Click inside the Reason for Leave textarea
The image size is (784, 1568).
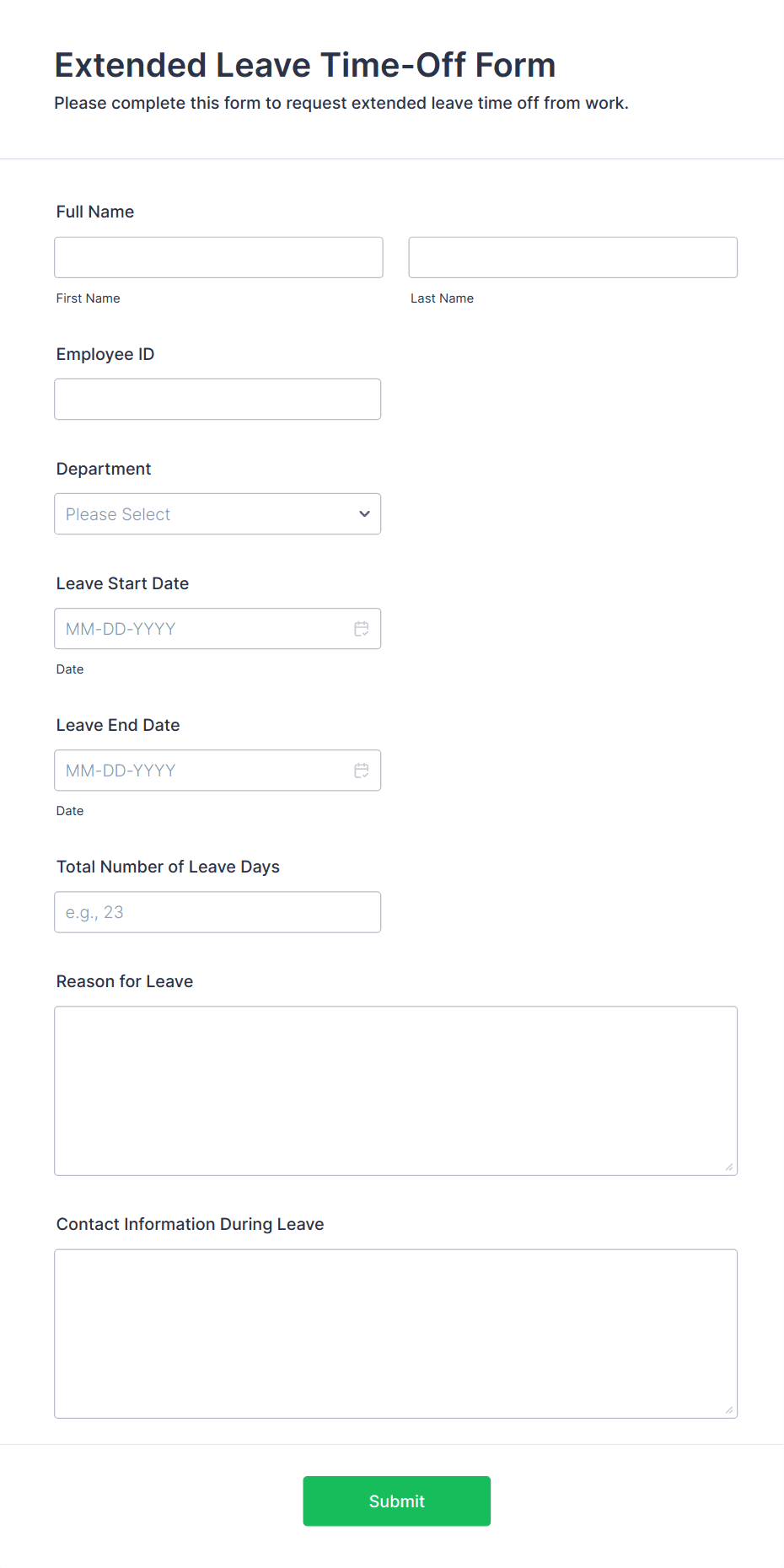[x=395, y=1087]
